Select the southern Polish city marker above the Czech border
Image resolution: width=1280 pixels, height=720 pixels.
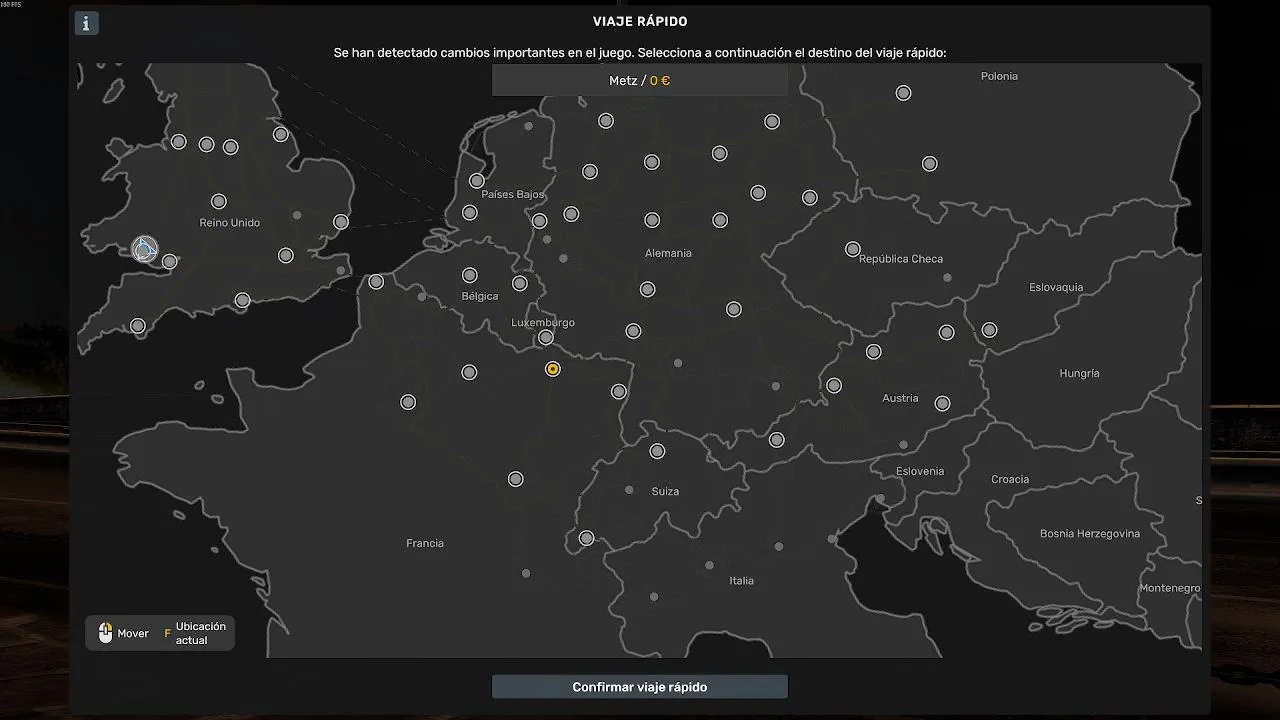[930, 164]
